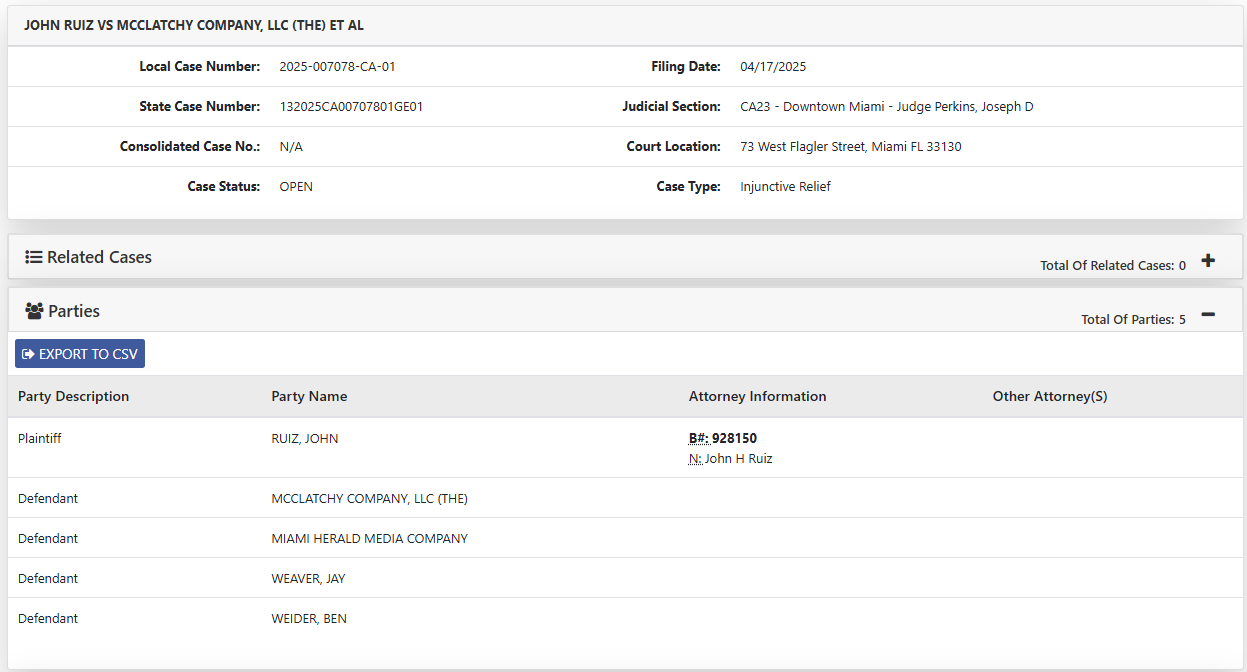This screenshot has height=672, width=1247.
Task: Click defendant WEAVER, JAY
Action: click(308, 578)
